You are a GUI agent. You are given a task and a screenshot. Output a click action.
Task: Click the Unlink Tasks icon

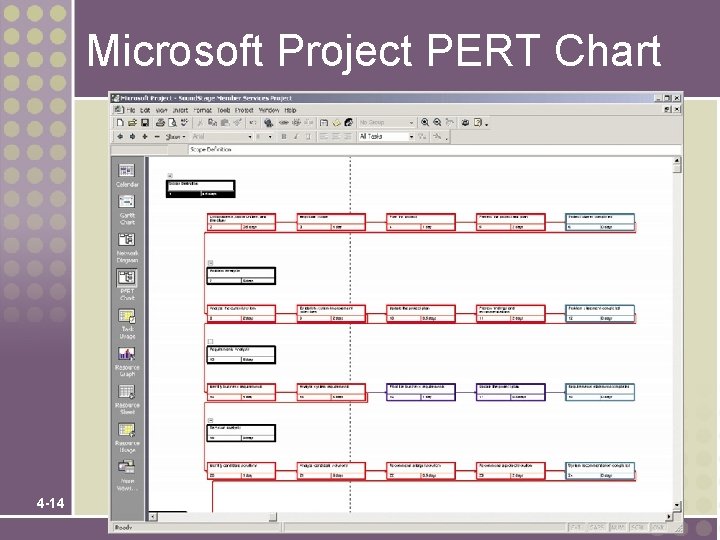296,123
